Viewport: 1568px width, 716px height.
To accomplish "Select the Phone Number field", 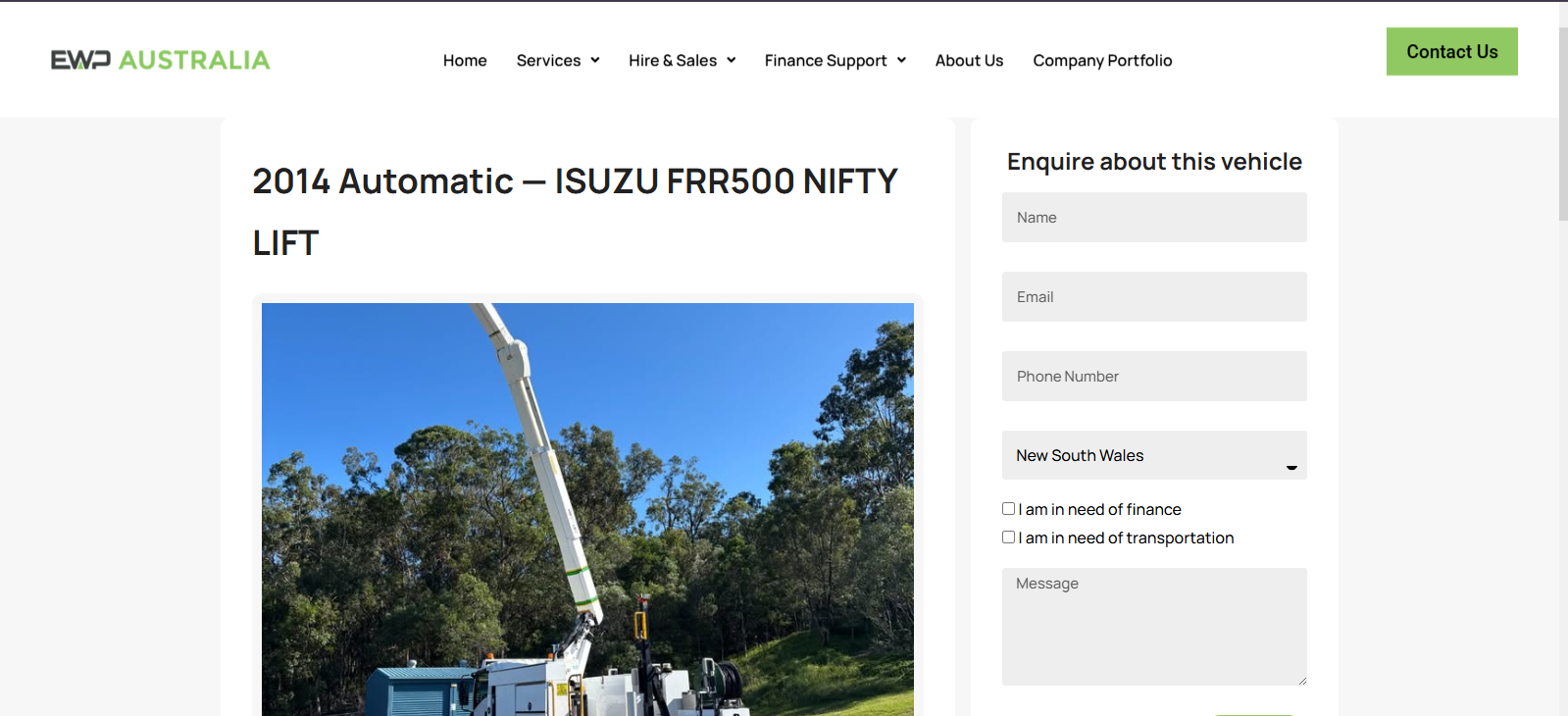I will 1154,377.
